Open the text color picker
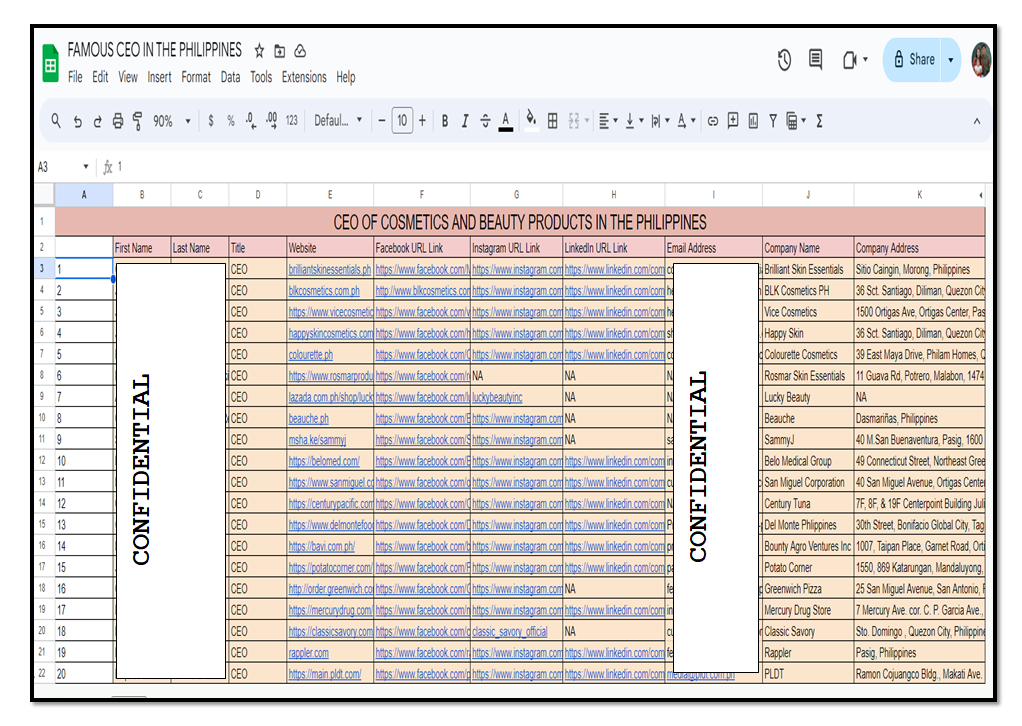The width and height of the screenshot is (1022, 726). click(x=505, y=121)
